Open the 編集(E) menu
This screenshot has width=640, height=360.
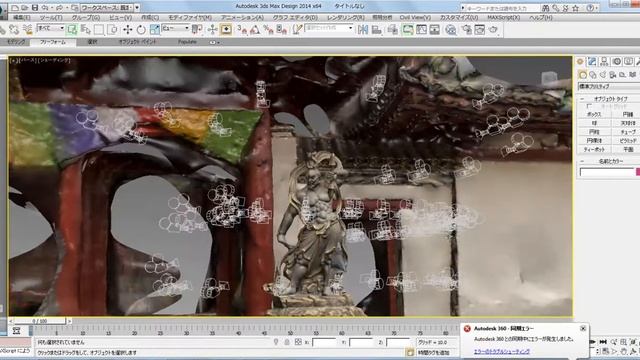pyautogui.click(x=21, y=18)
